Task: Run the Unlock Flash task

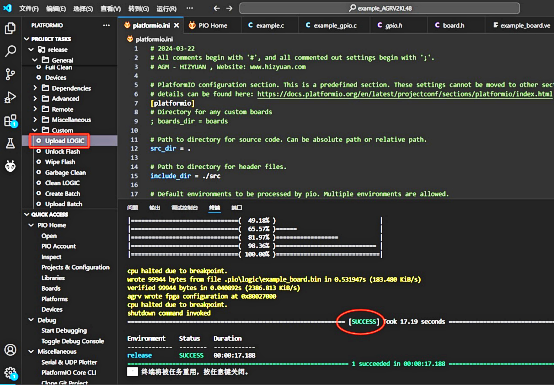Action: click(63, 152)
